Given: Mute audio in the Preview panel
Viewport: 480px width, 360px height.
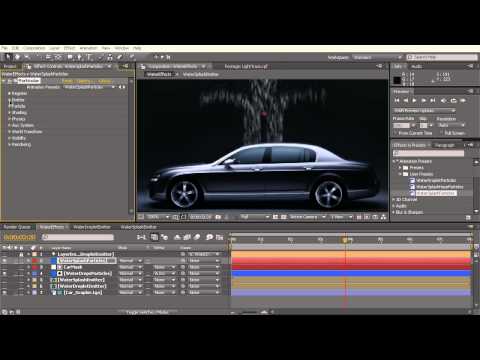Looking at the screenshot, I should tap(444, 100).
